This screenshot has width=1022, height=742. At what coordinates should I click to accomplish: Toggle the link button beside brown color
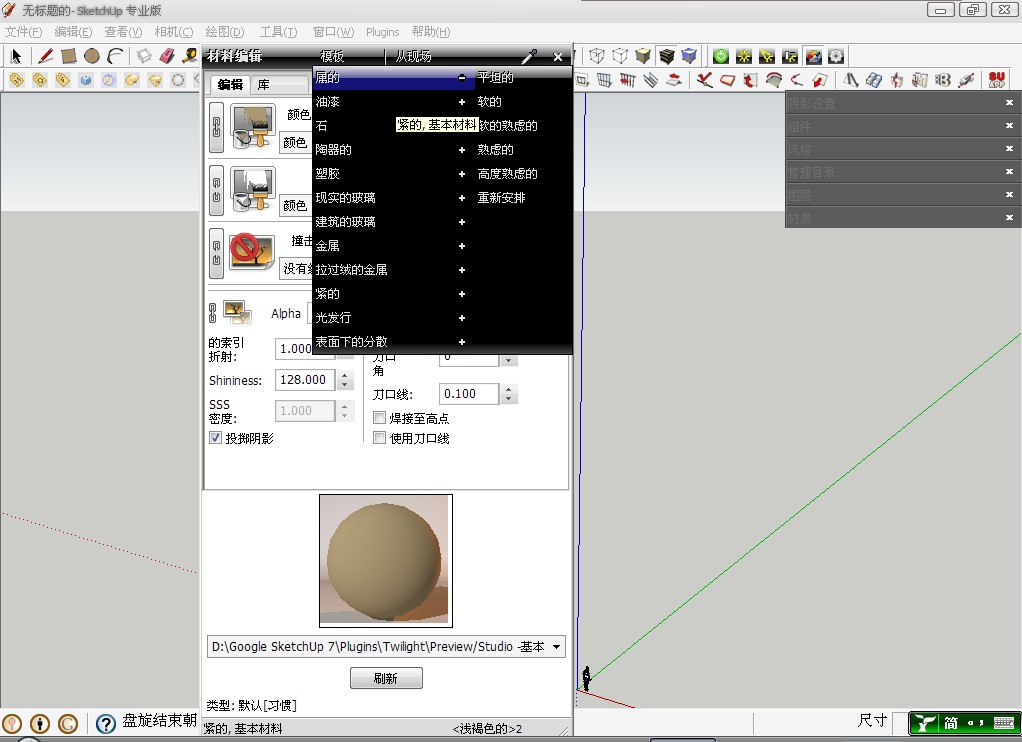pos(216,126)
